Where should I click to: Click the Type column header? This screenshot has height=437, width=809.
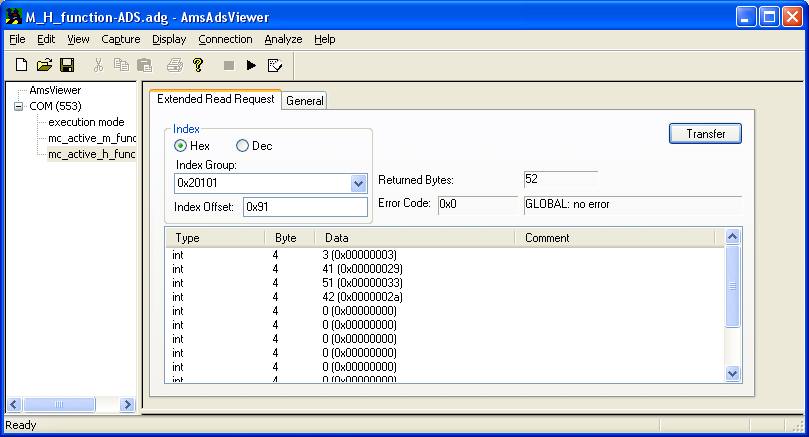coord(215,238)
